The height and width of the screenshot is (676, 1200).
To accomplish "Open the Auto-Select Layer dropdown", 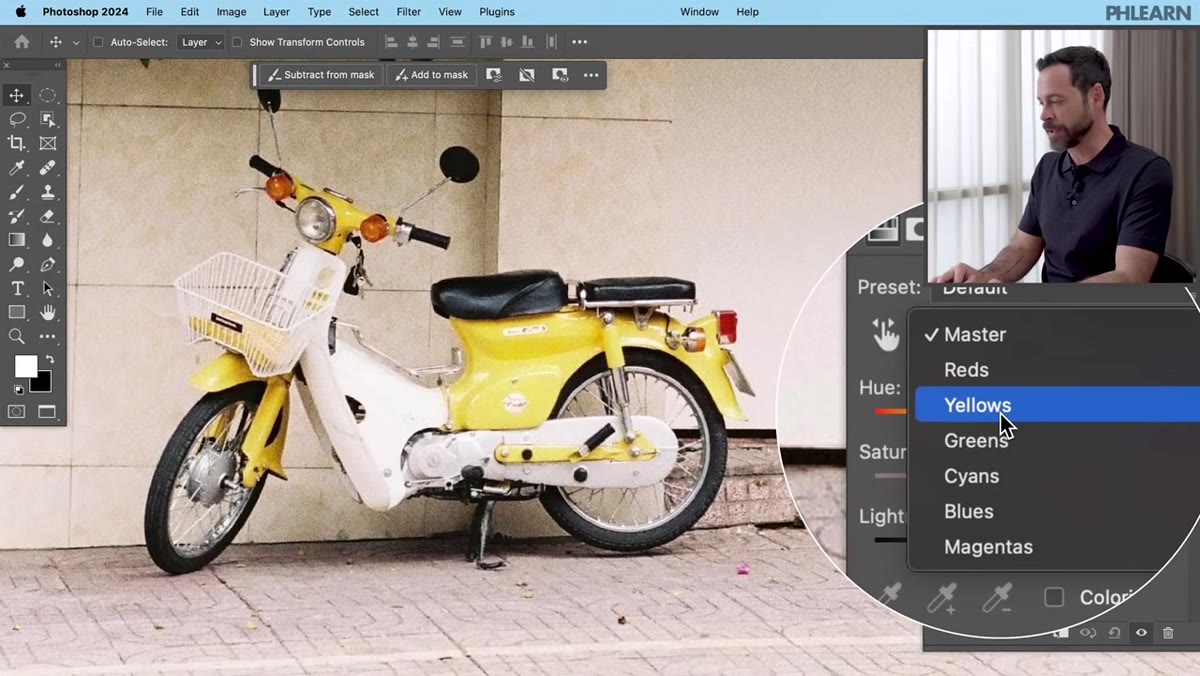I will [200, 42].
